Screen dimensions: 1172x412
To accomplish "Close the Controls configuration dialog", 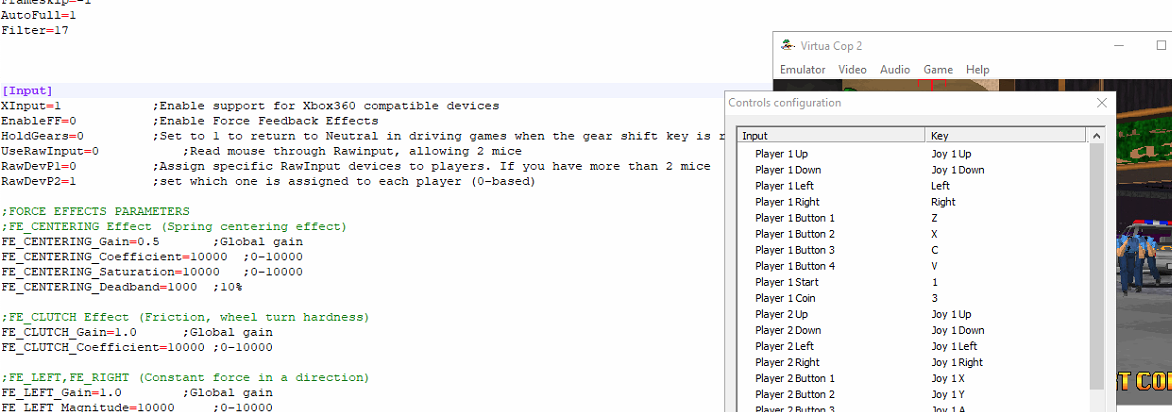I will (x=1102, y=103).
